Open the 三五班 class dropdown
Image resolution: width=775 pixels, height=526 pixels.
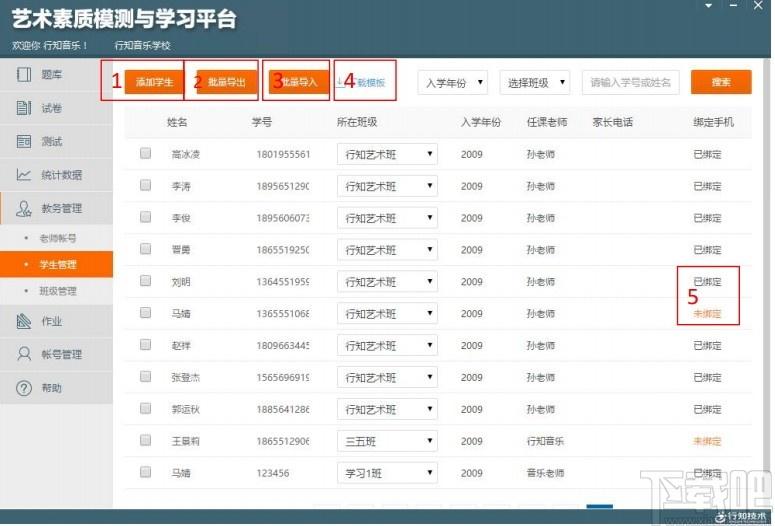387,441
